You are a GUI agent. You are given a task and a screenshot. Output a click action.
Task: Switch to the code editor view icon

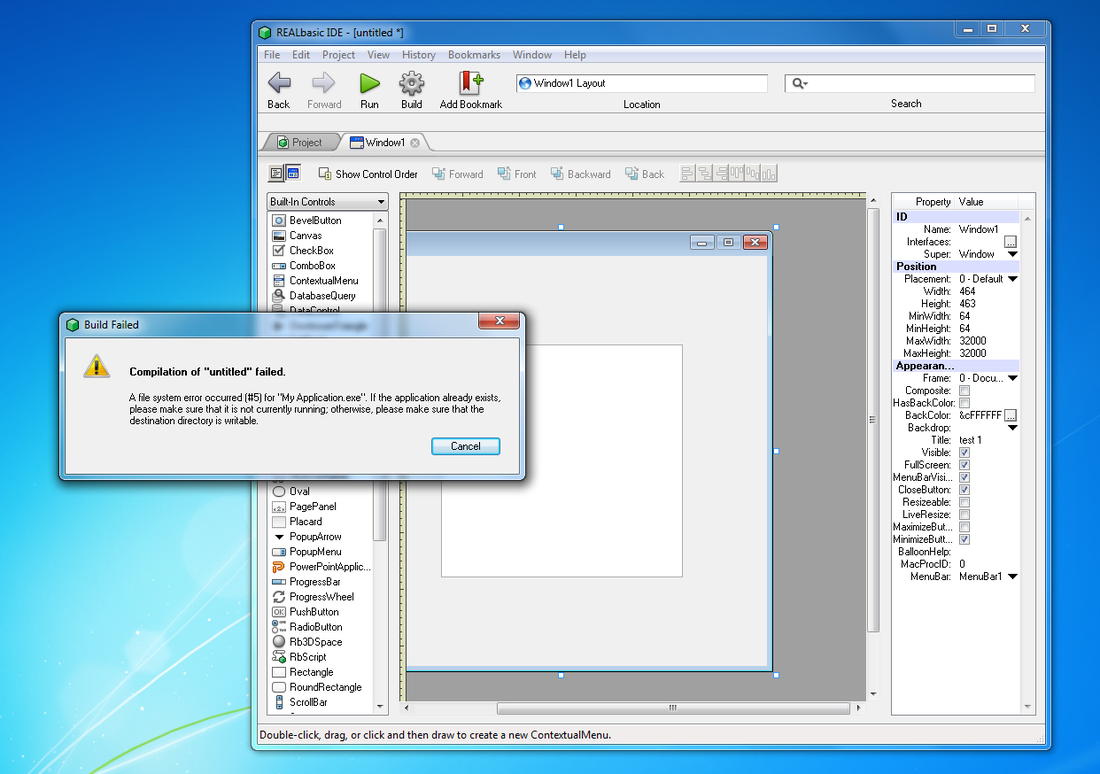coord(277,173)
